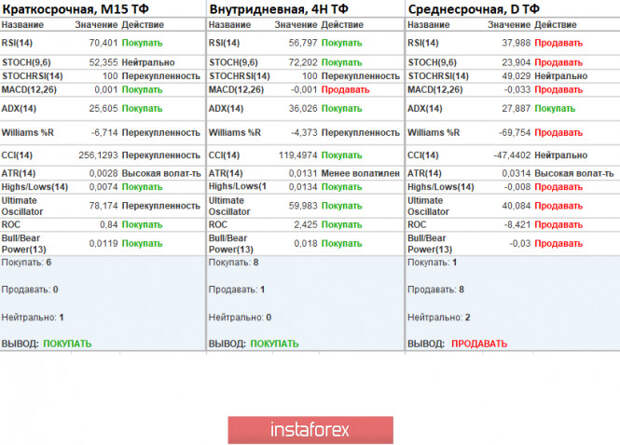Click the Bull/Bear Power value -0,03
Screen dimensions: 620x445
(520, 243)
